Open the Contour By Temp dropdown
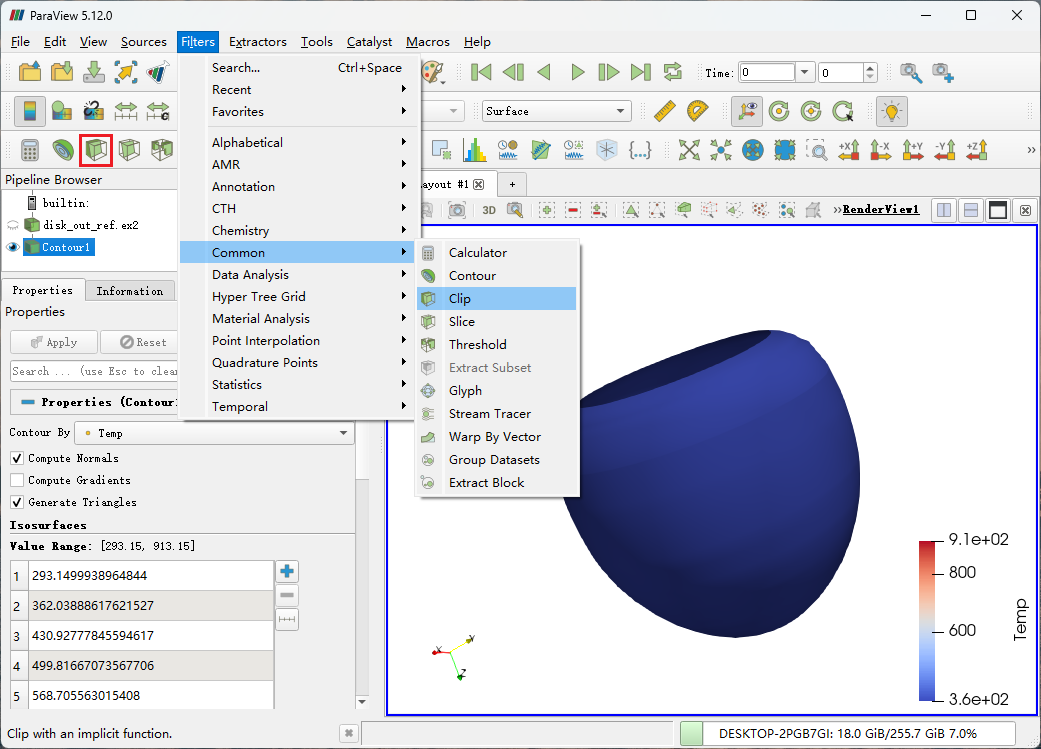Image resolution: width=1041 pixels, height=749 pixels. coord(214,433)
